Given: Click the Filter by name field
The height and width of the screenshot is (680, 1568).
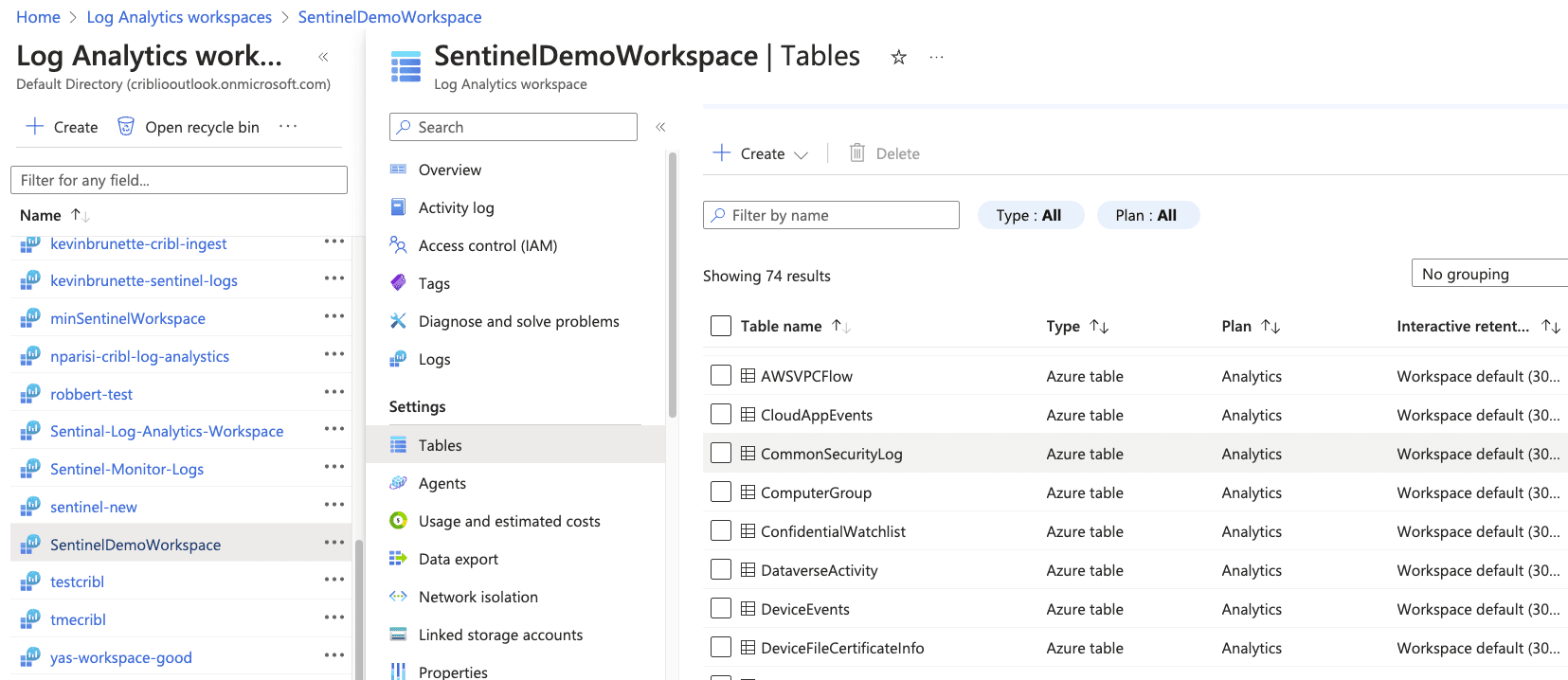Looking at the screenshot, I should pyautogui.click(x=831, y=216).
